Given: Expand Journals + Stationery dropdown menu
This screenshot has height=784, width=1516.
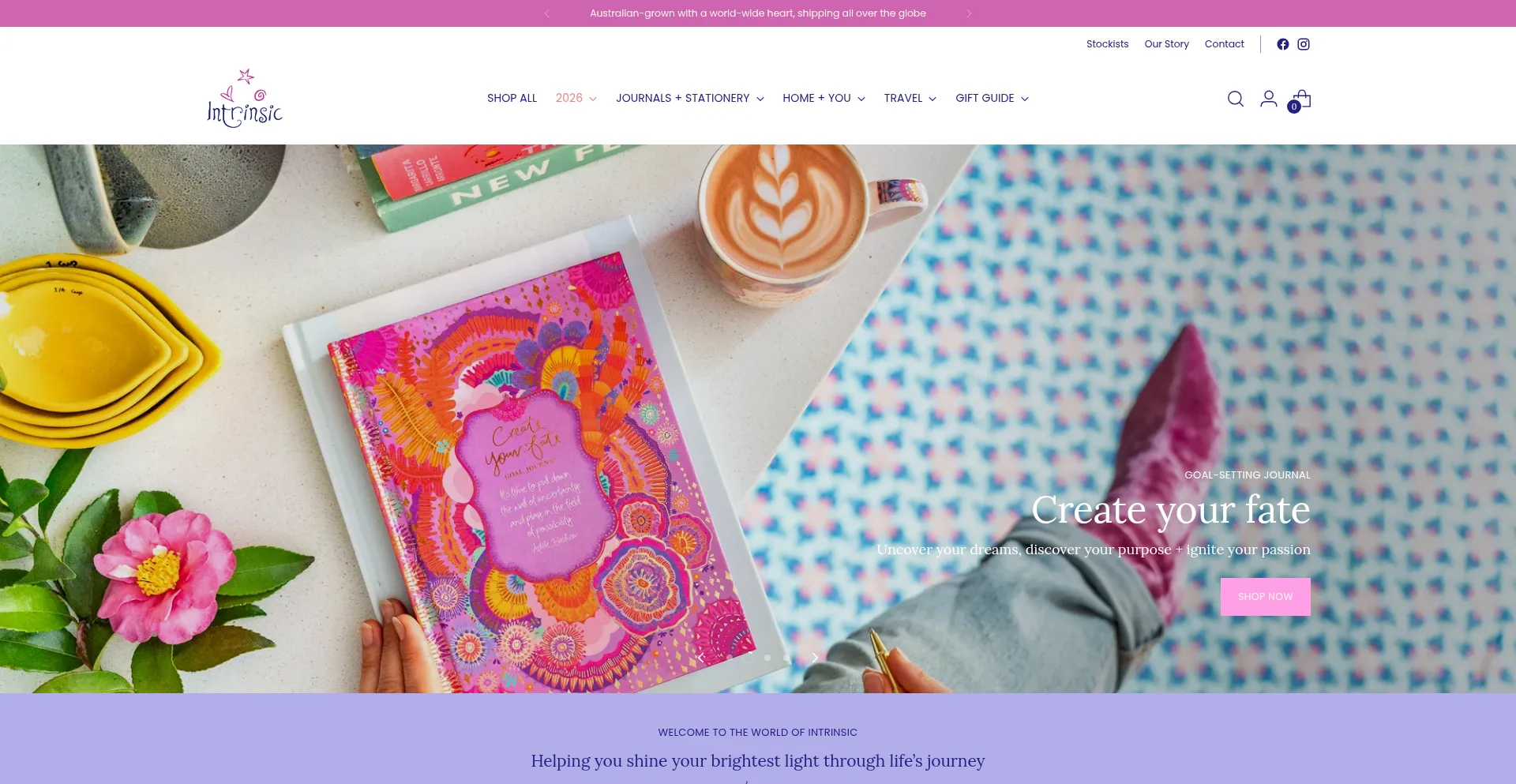Looking at the screenshot, I should point(689,98).
